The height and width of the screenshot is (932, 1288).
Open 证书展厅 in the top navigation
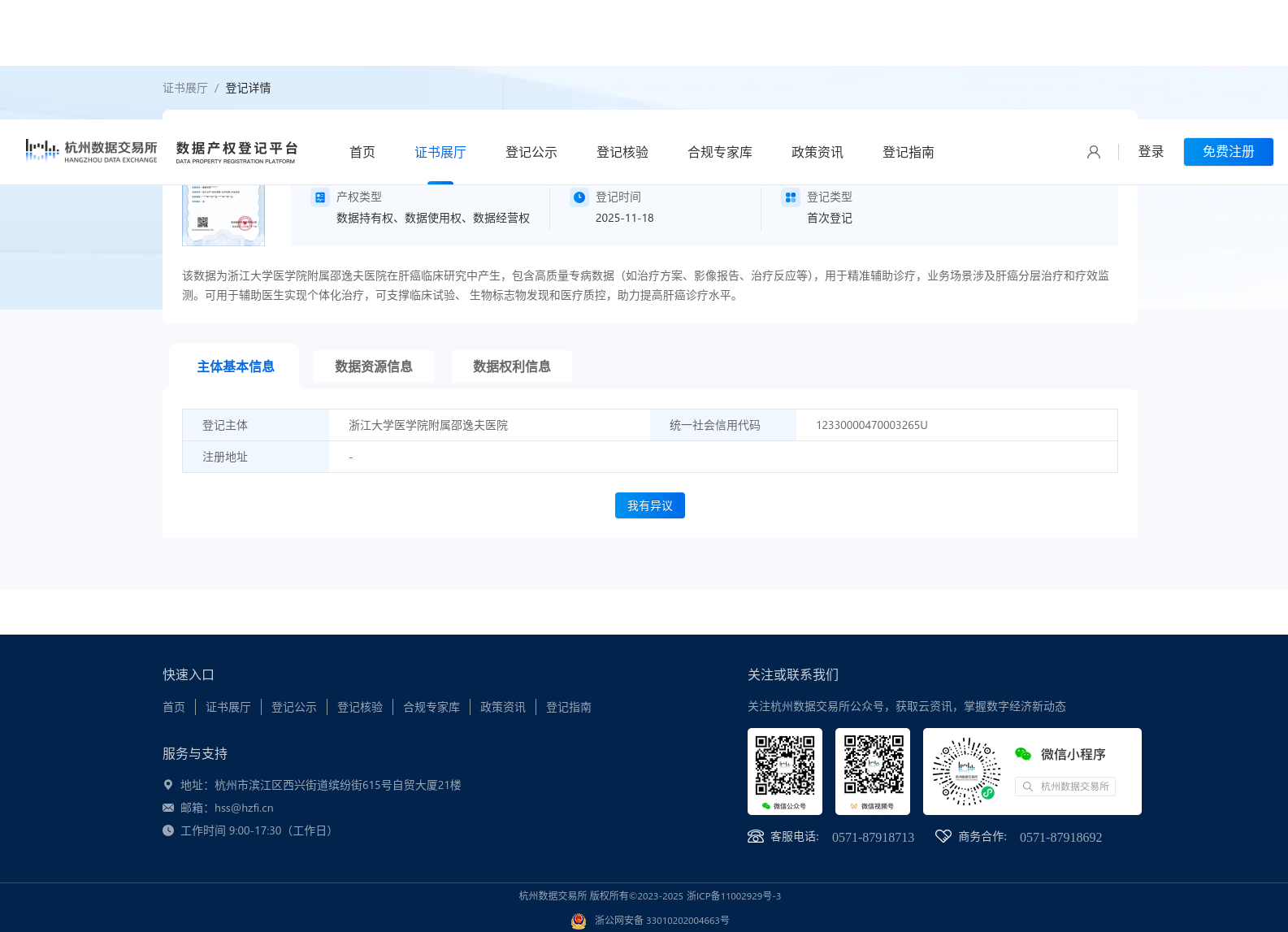[x=440, y=152]
